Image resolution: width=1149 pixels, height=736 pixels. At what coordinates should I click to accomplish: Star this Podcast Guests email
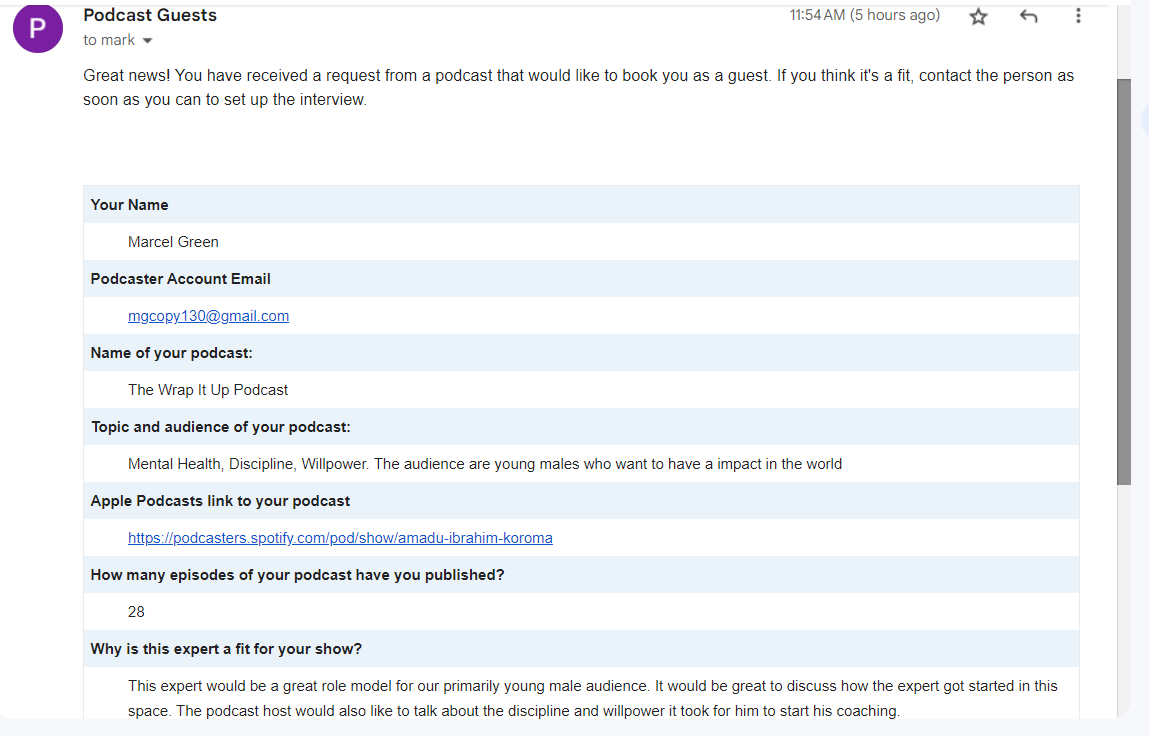click(x=978, y=16)
